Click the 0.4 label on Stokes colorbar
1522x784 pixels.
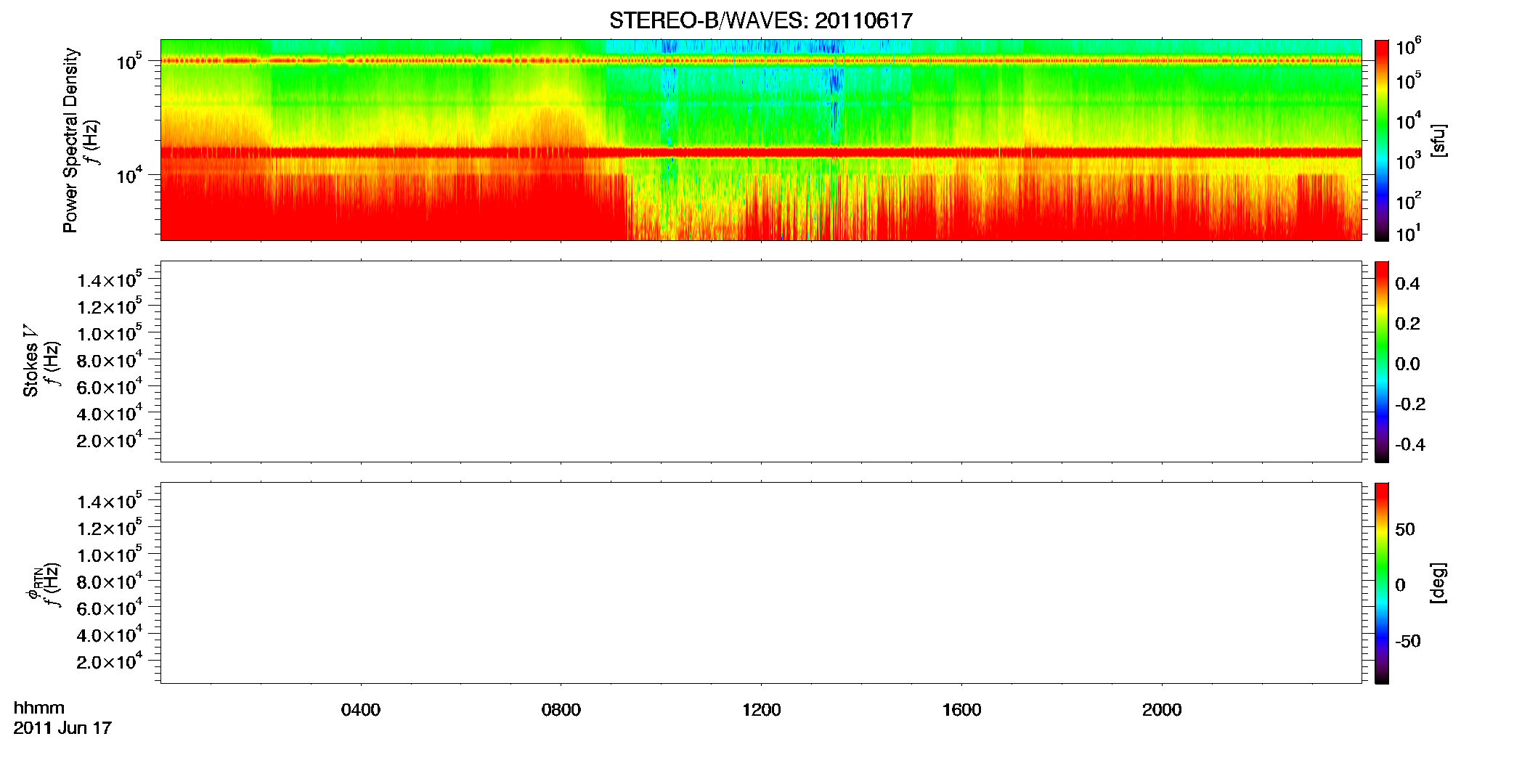1407,284
